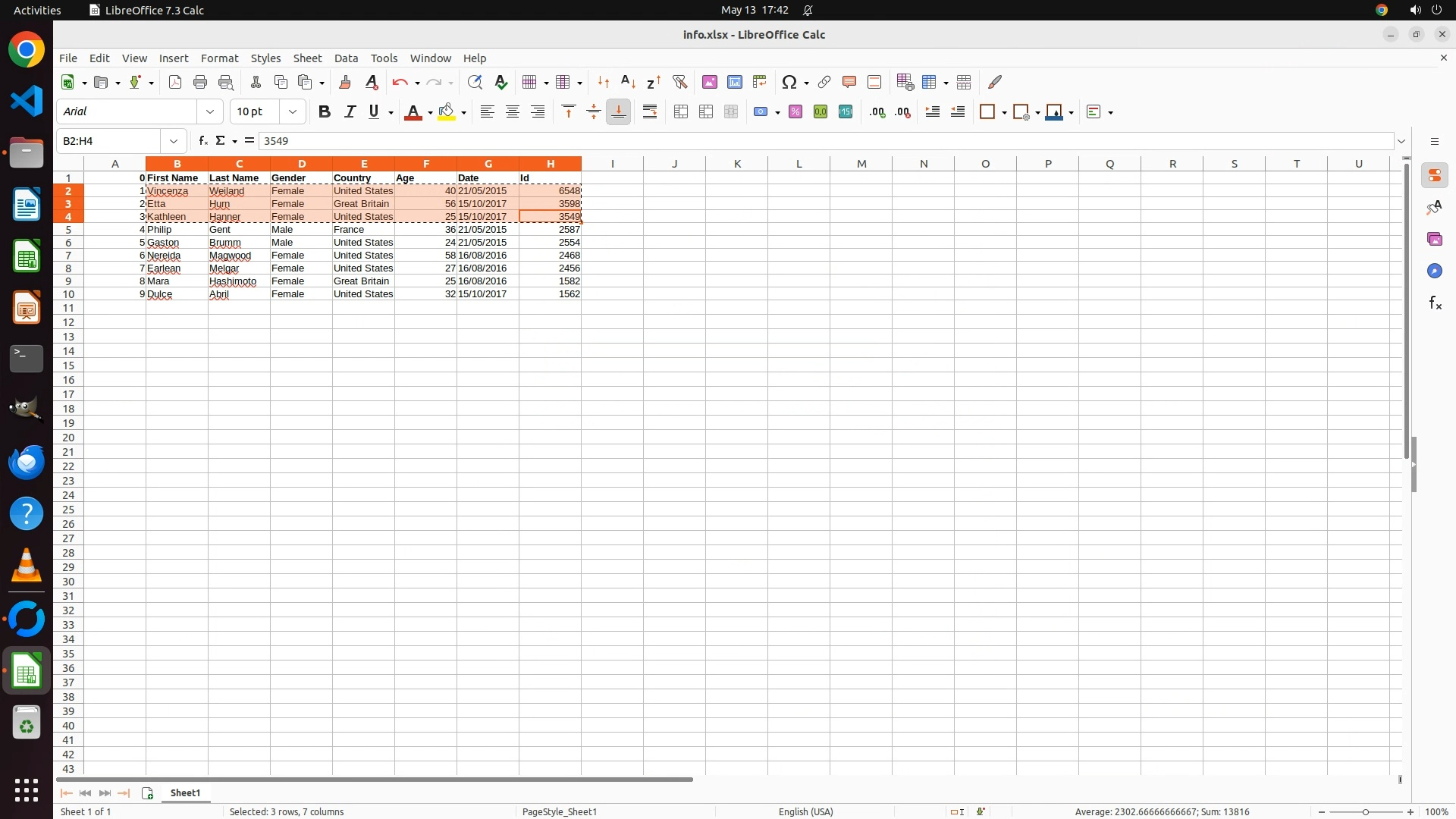Click the AutoFilter icon

coord(679,82)
